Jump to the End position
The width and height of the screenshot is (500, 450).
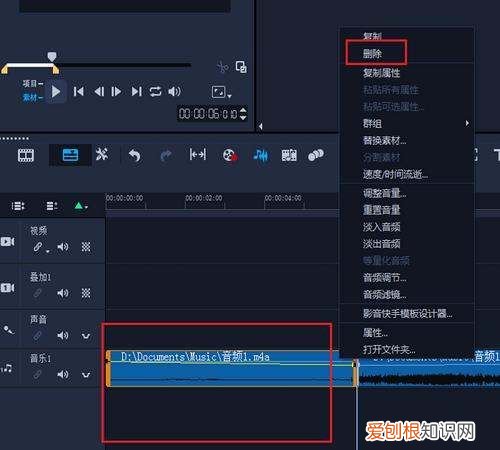pos(137,91)
